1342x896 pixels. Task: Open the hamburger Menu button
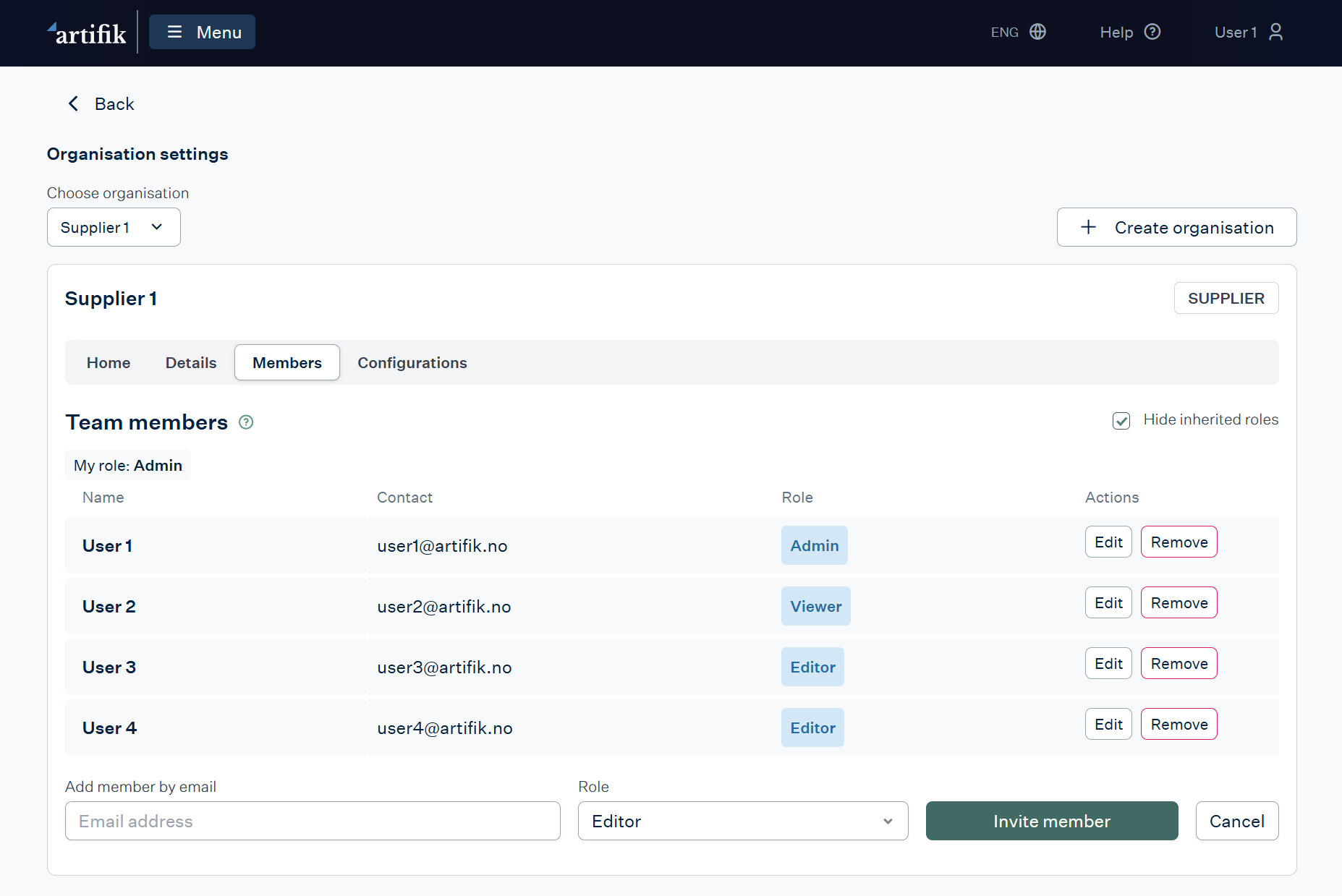tap(202, 32)
